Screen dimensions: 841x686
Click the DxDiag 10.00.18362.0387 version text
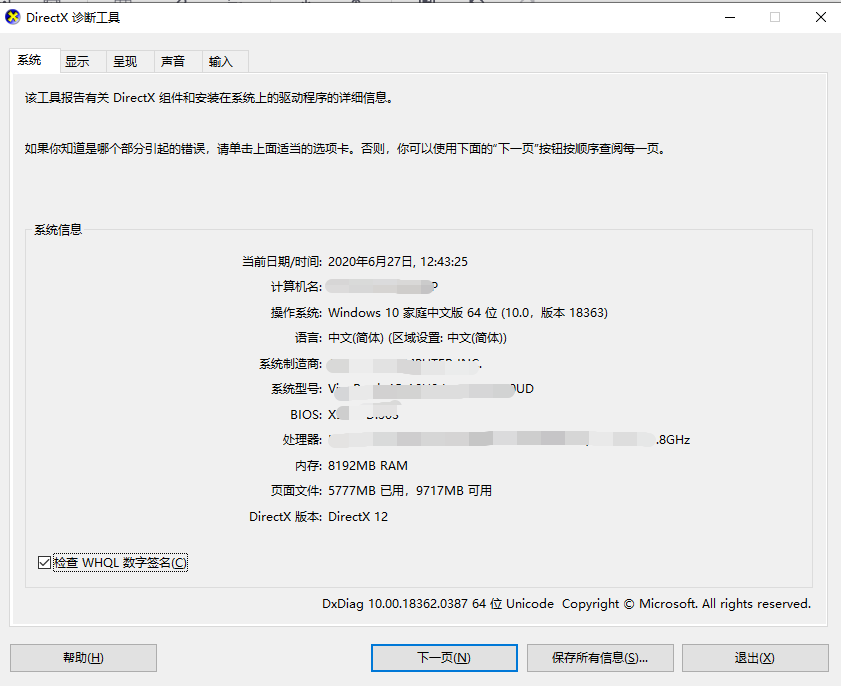(438, 604)
